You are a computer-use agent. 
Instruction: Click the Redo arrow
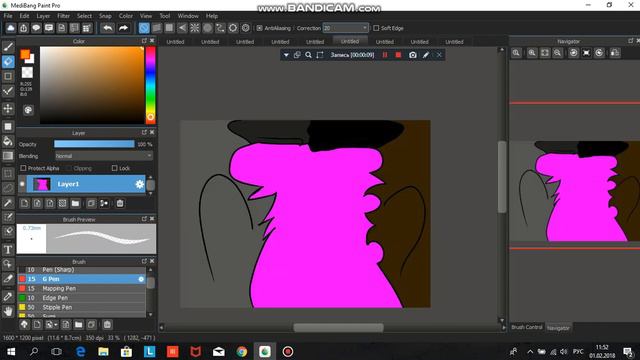pos(123,28)
